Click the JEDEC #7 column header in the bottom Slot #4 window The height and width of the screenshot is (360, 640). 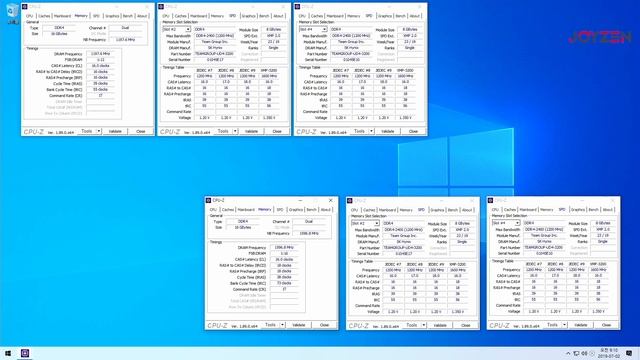tap(534, 264)
